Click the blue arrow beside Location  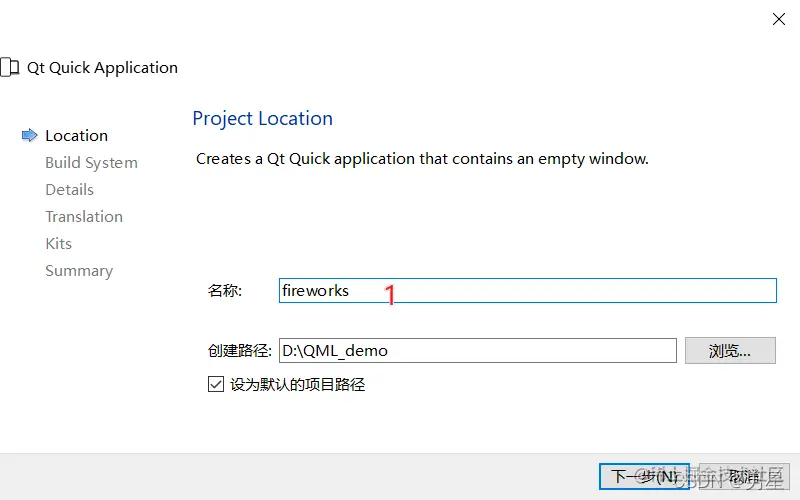(x=30, y=135)
